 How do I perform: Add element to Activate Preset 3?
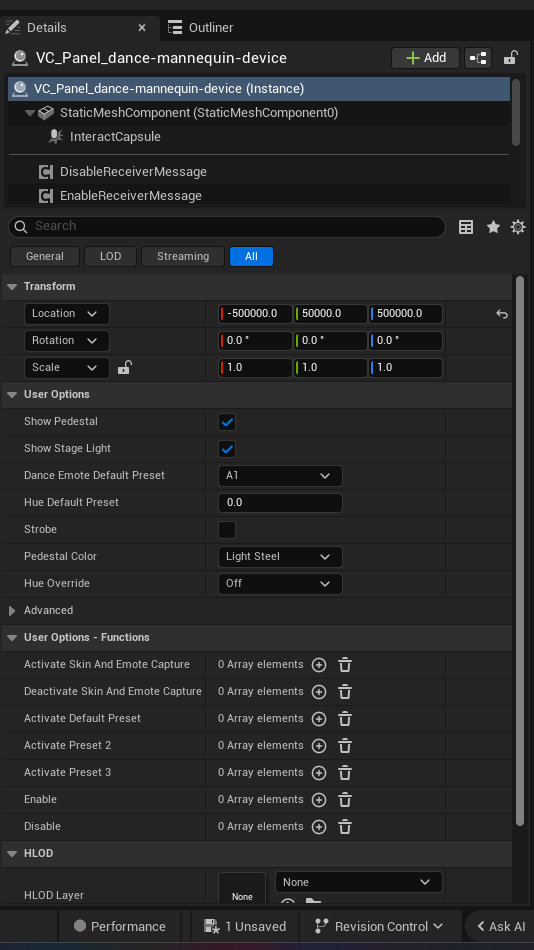pos(319,773)
